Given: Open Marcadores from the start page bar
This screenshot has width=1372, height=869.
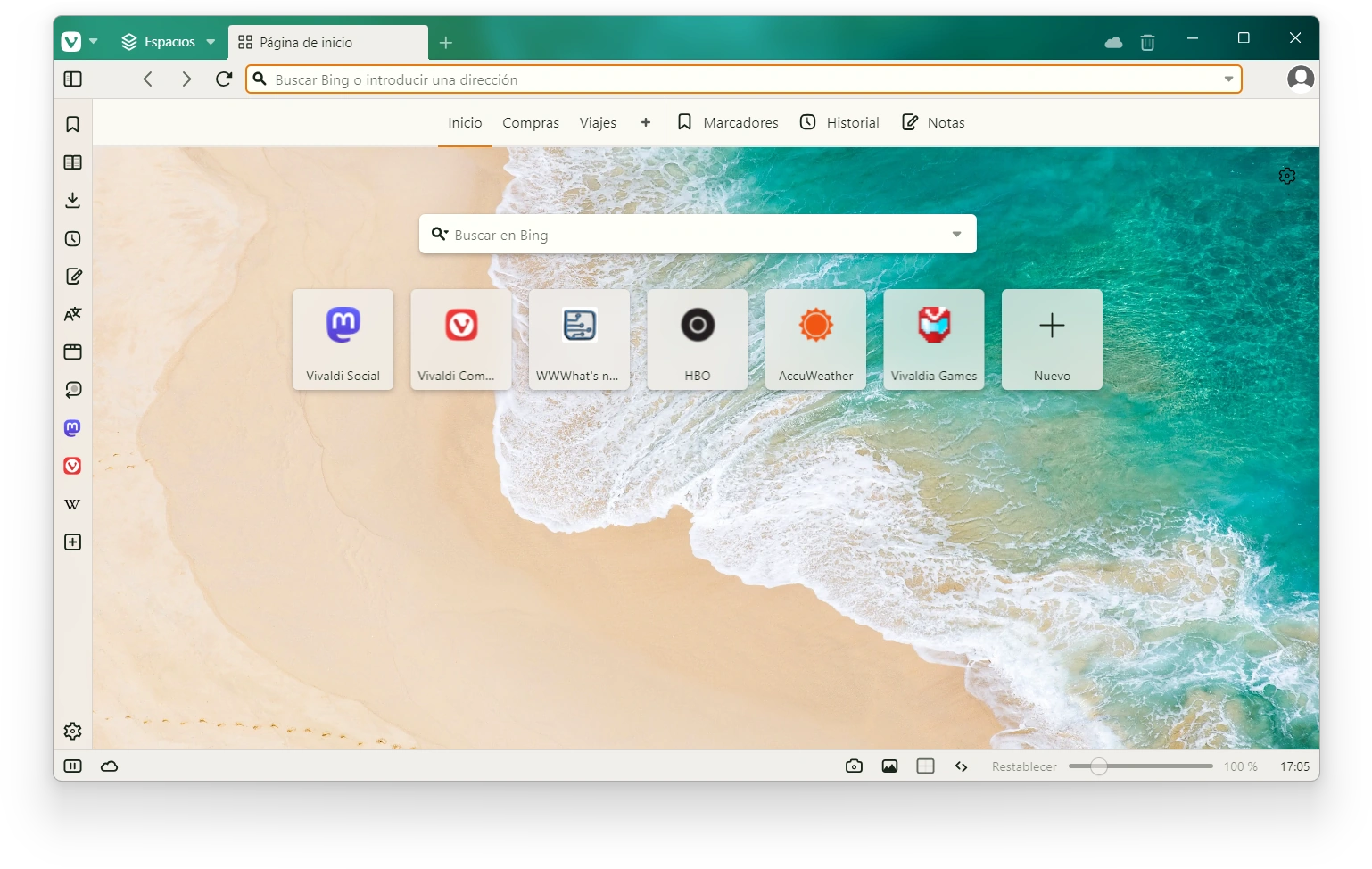Looking at the screenshot, I should coord(728,123).
